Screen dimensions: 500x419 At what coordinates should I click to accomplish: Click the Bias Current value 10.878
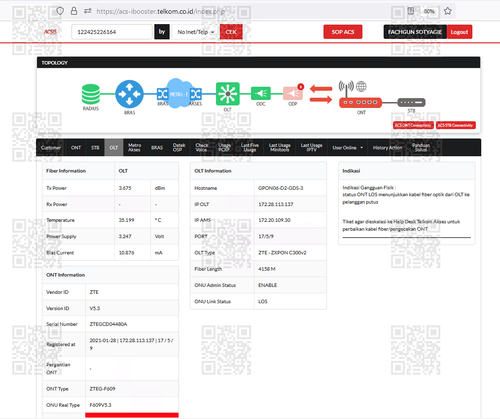126,253
